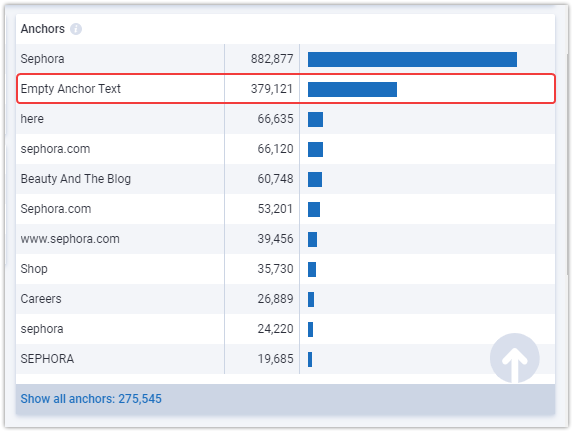The height and width of the screenshot is (432, 573).
Task: Select the Sephora anchor row label
Action: [42, 59]
